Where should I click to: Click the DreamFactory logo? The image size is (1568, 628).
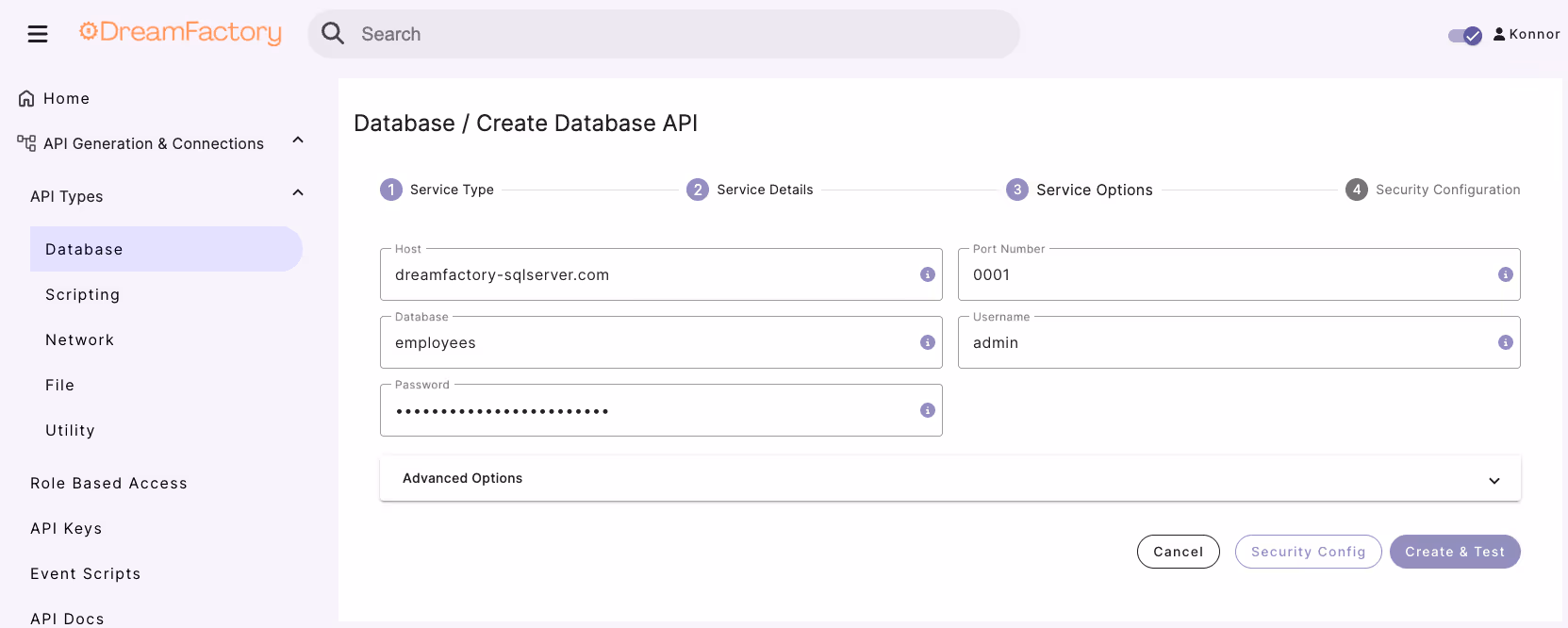tap(180, 32)
